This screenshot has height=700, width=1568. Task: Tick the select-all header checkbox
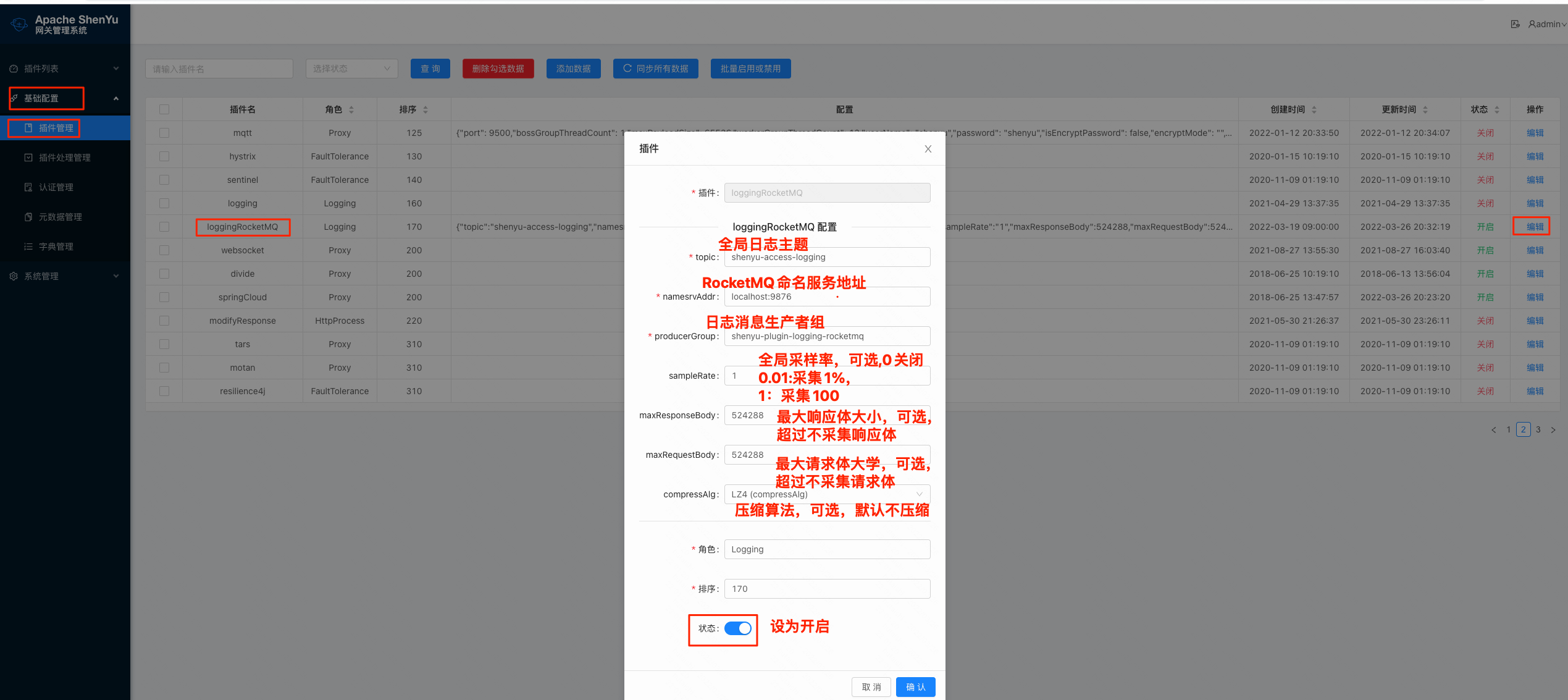[164, 109]
